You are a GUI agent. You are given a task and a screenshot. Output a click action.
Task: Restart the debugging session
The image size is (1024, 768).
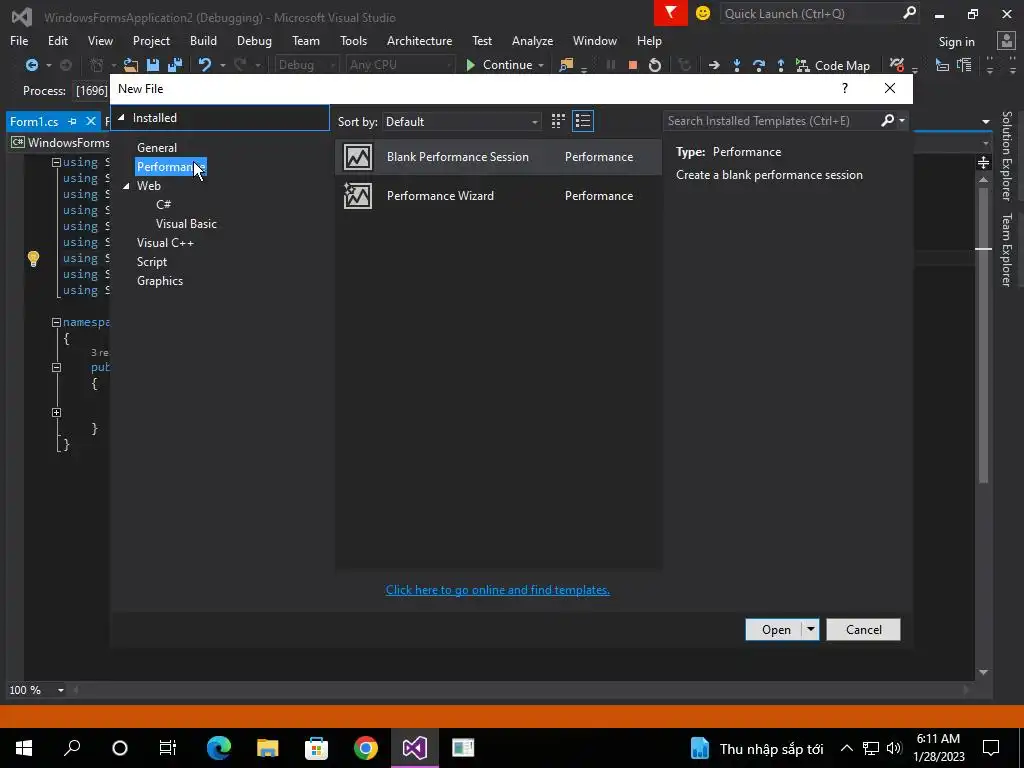point(654,65)
